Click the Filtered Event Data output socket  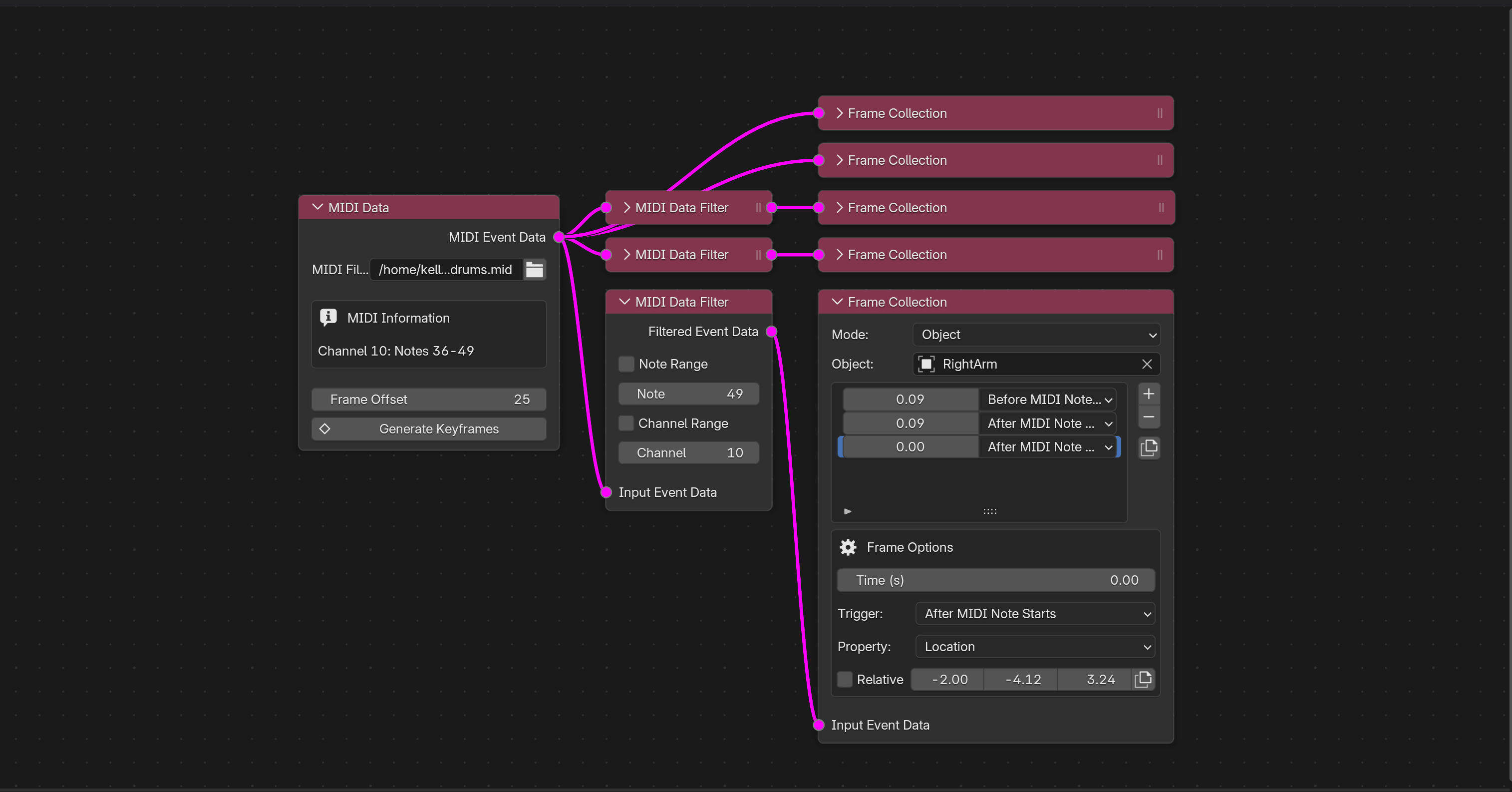point(772,332)
